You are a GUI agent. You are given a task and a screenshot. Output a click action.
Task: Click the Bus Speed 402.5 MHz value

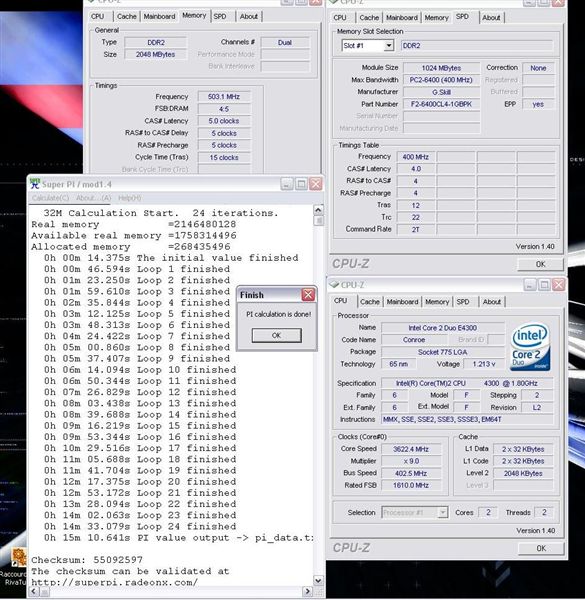click(411, 473)
